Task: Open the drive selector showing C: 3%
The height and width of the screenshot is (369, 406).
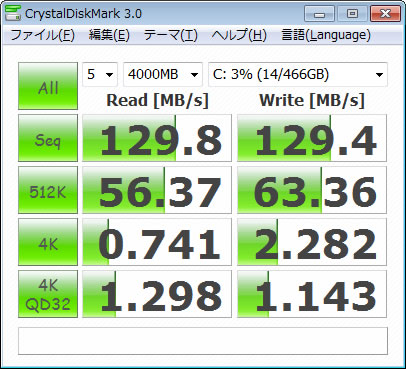Action: point(298,74)
